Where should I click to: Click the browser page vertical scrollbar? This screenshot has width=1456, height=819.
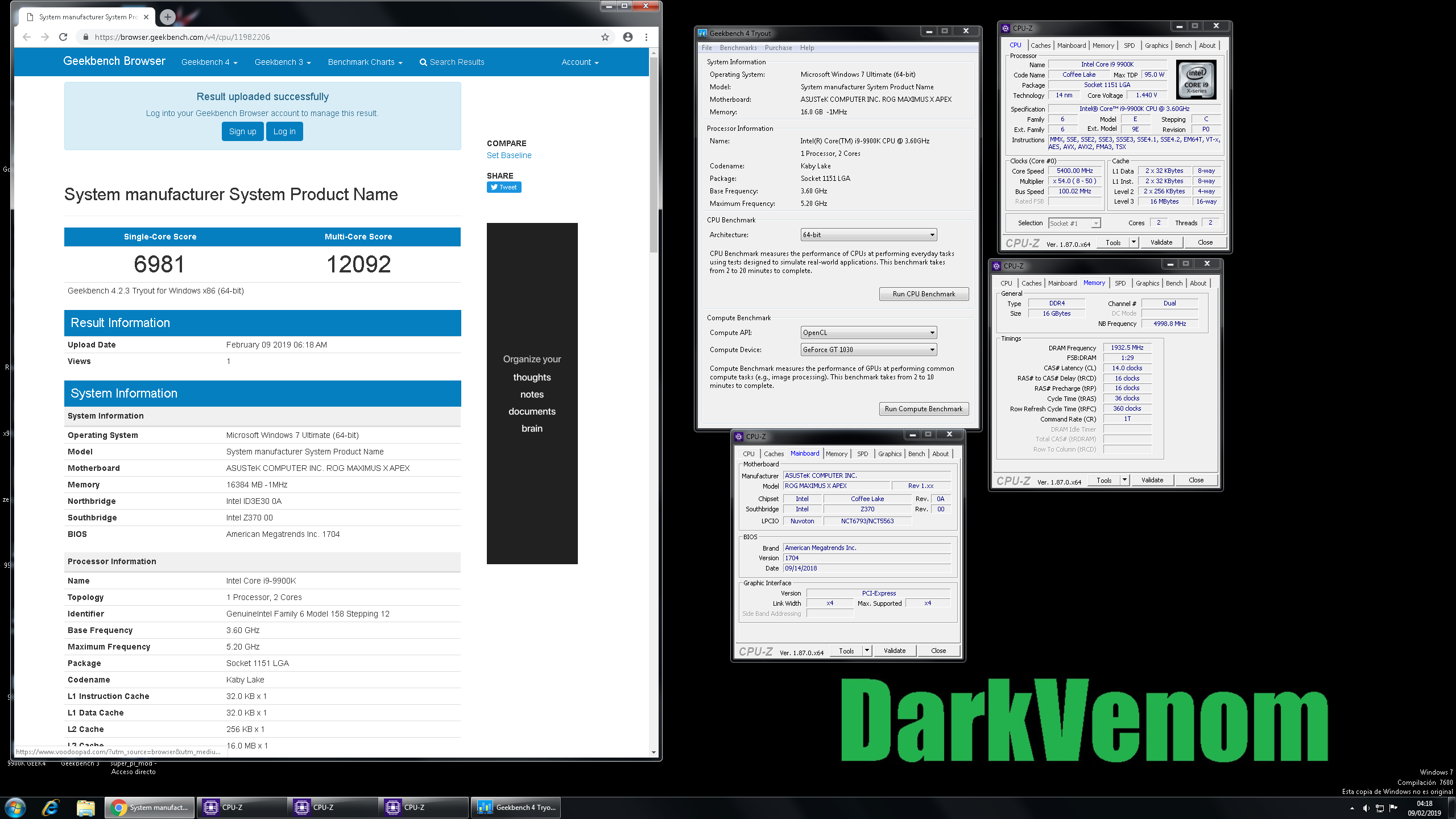click(653, 155)
